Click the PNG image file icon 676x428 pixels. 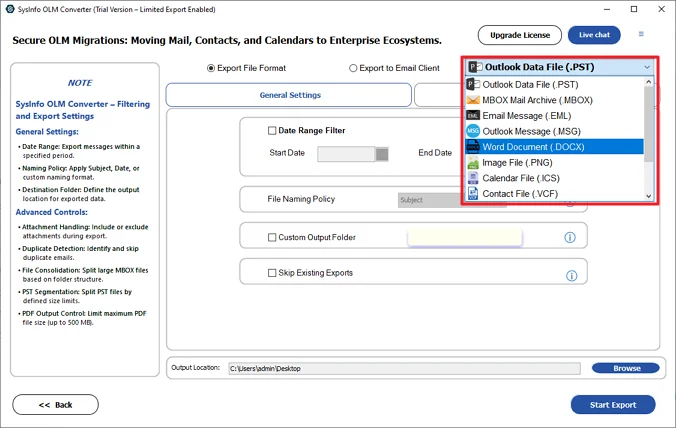coord(473,162)
